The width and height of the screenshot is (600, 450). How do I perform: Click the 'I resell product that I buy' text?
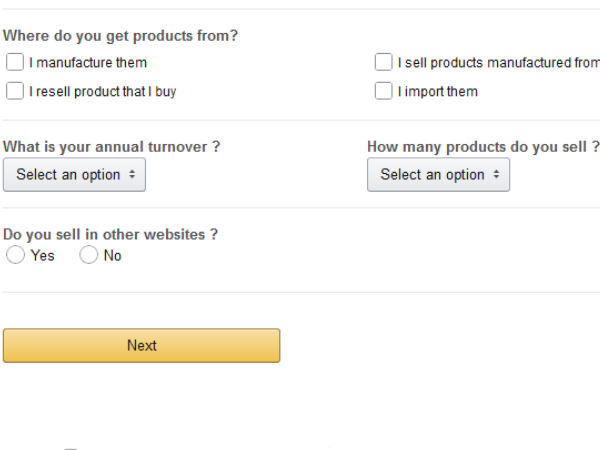click(x=103, y=92)
